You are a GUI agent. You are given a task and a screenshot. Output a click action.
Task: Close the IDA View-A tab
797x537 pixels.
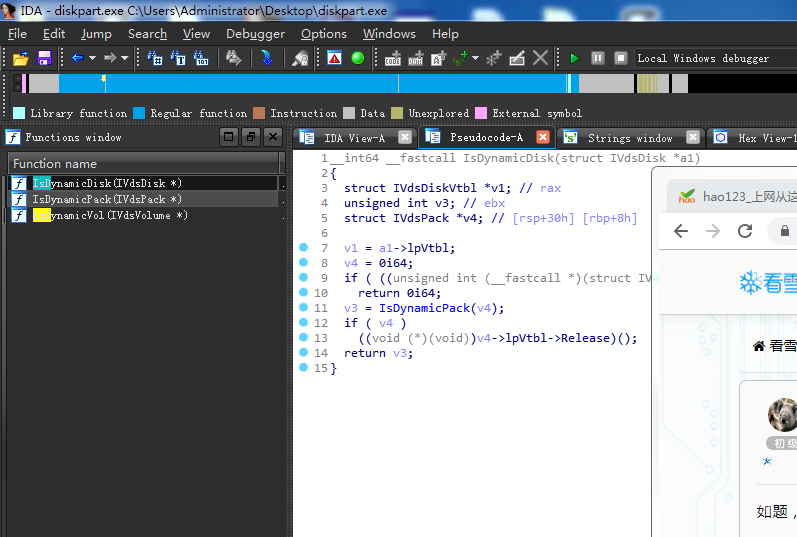point(405,137)
